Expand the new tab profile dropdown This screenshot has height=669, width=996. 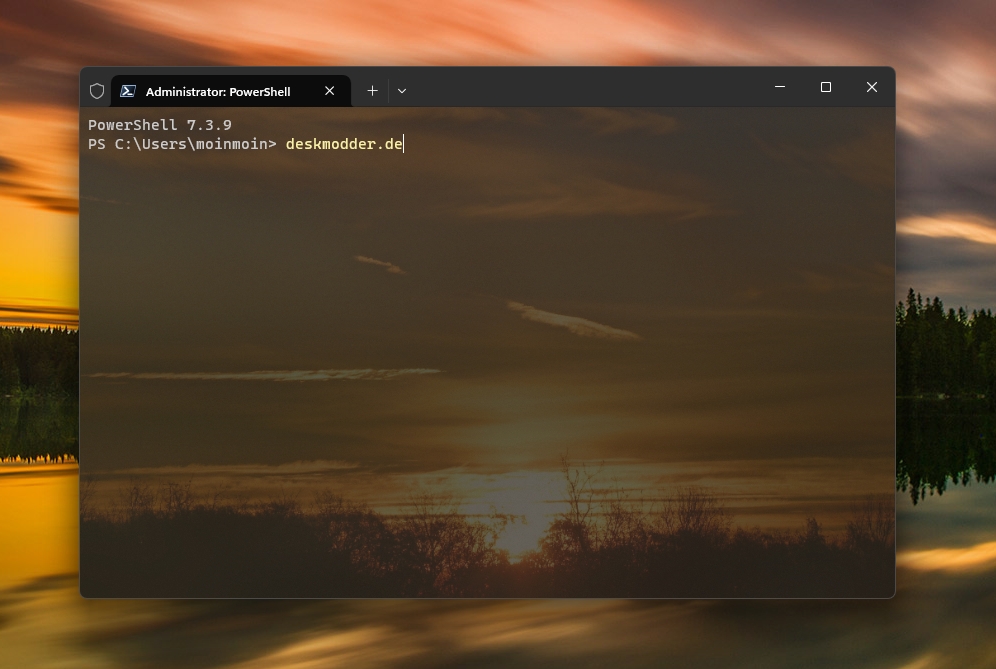click(402, 91)
